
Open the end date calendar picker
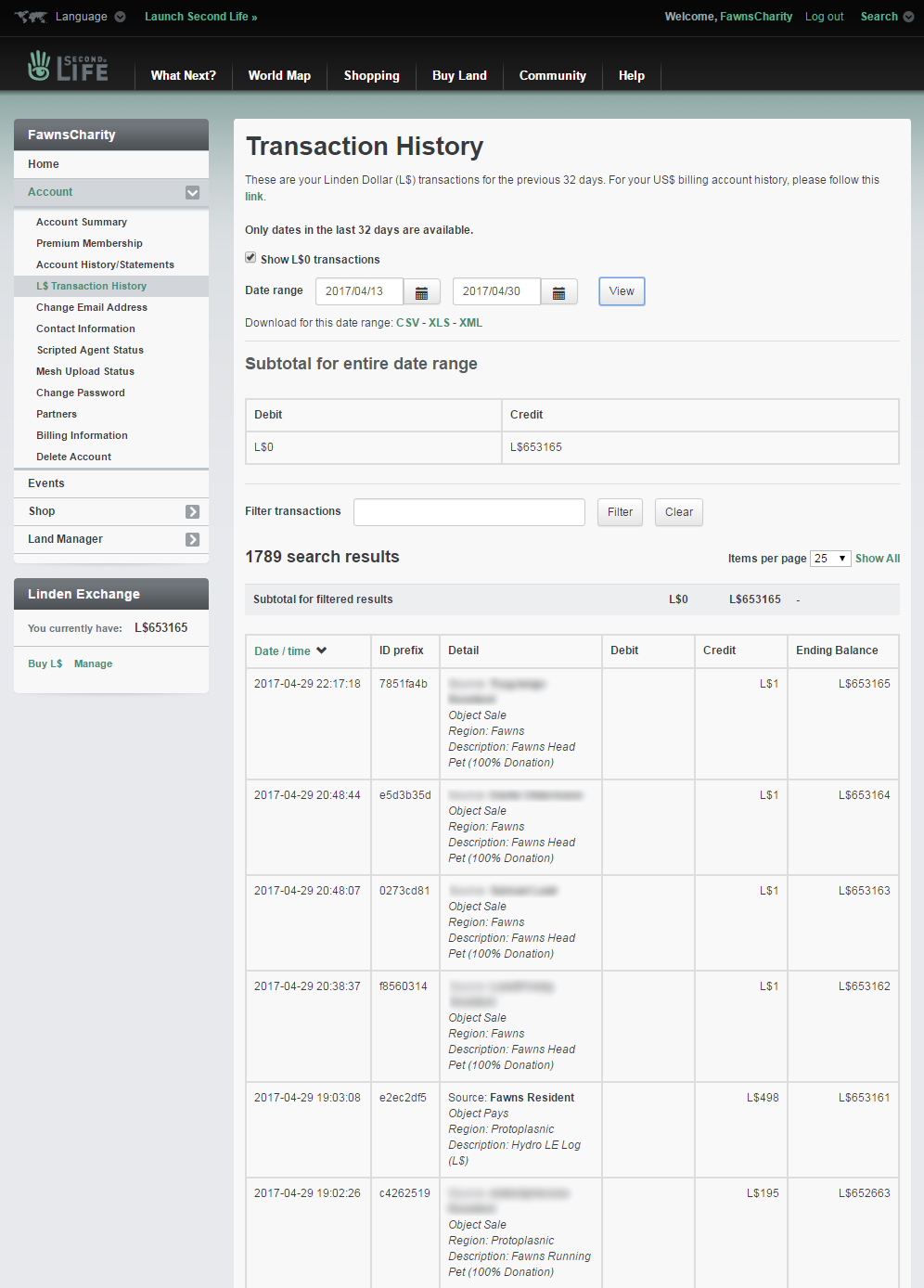[558, 292]
